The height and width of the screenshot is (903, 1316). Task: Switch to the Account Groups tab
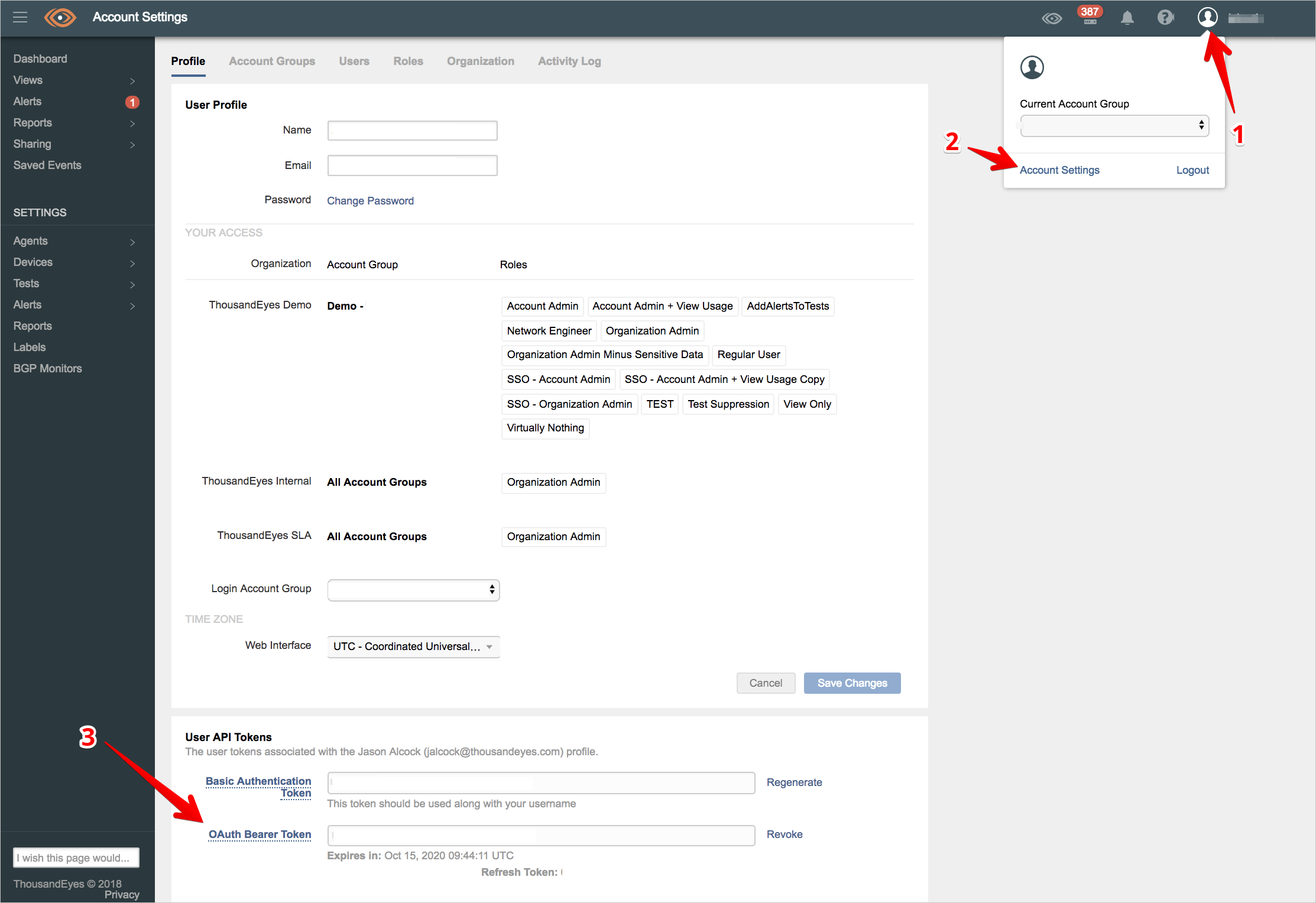coord(272,62)
